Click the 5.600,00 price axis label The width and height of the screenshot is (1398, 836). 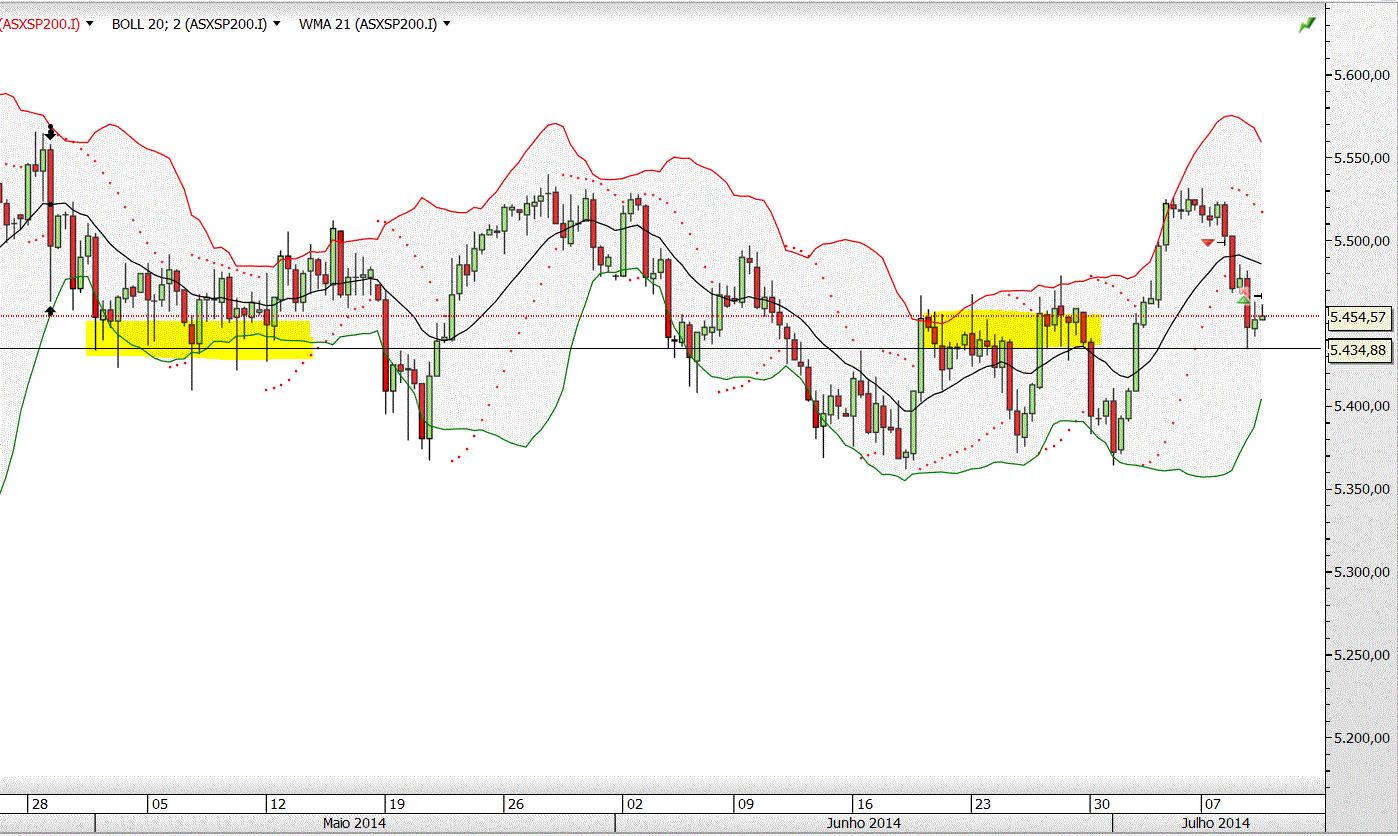pos(1361,76)
